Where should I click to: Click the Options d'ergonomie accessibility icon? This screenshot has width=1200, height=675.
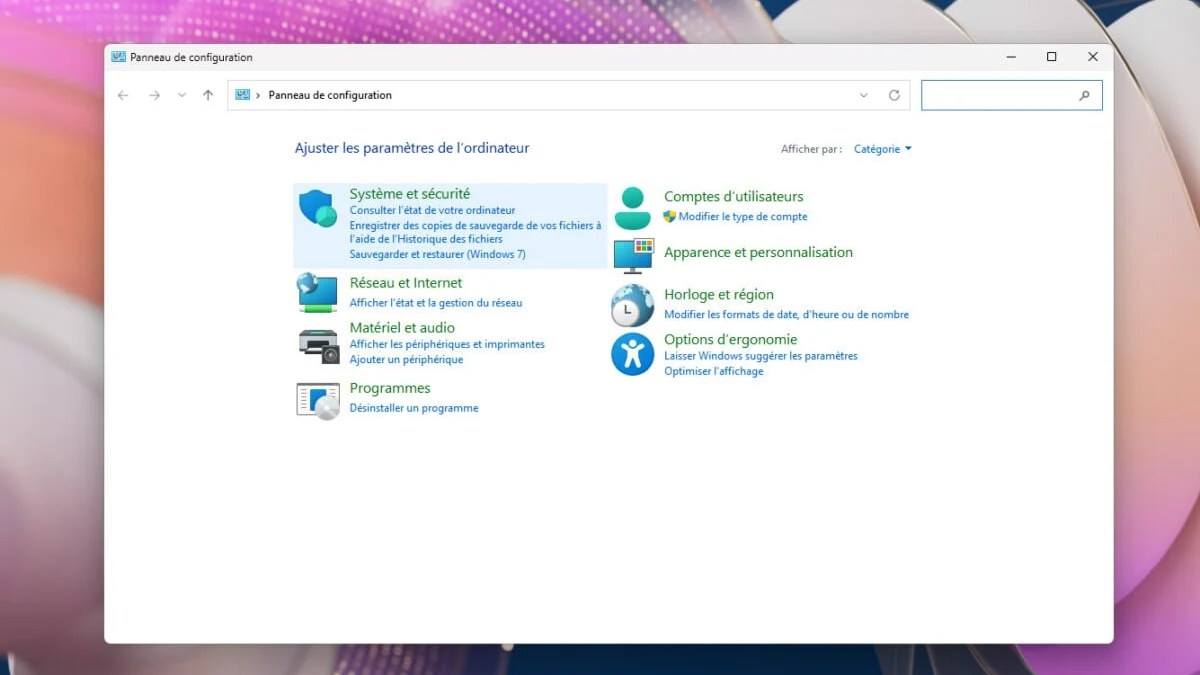tap(632, 354)
